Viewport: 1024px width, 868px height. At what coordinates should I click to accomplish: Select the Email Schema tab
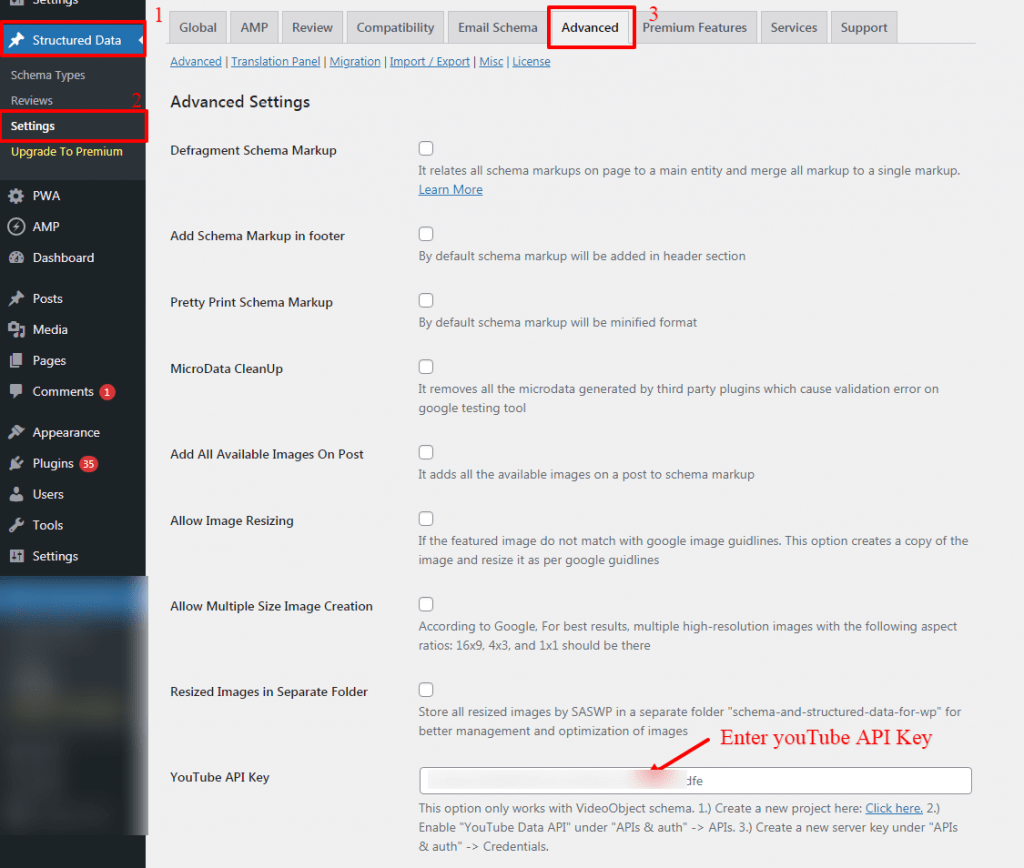pos(498,27)
